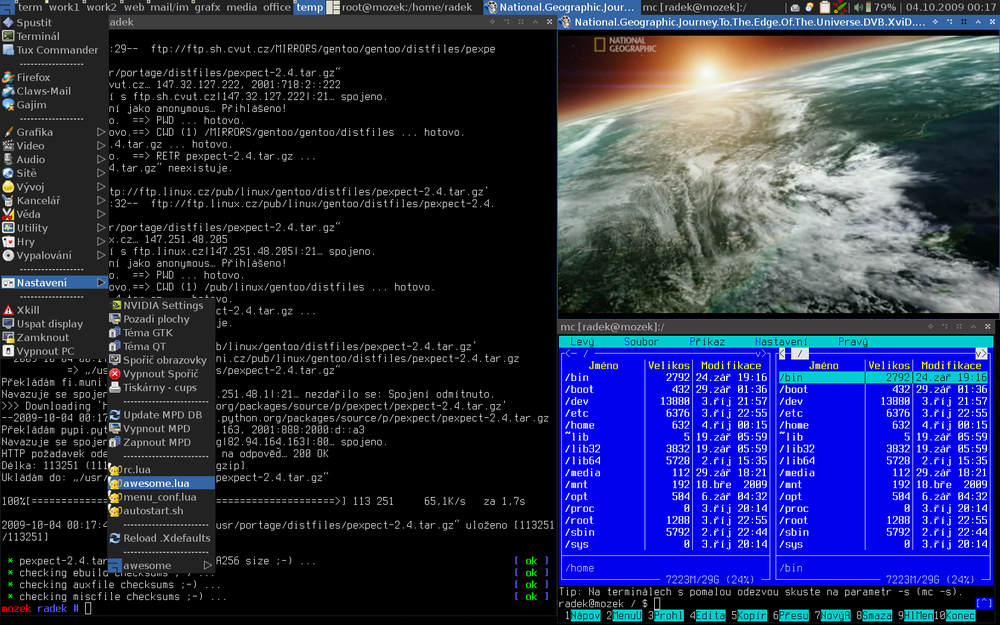1000x625 pixels.
Task: Launch Firefox from the main menu
Action: (33, 77)
